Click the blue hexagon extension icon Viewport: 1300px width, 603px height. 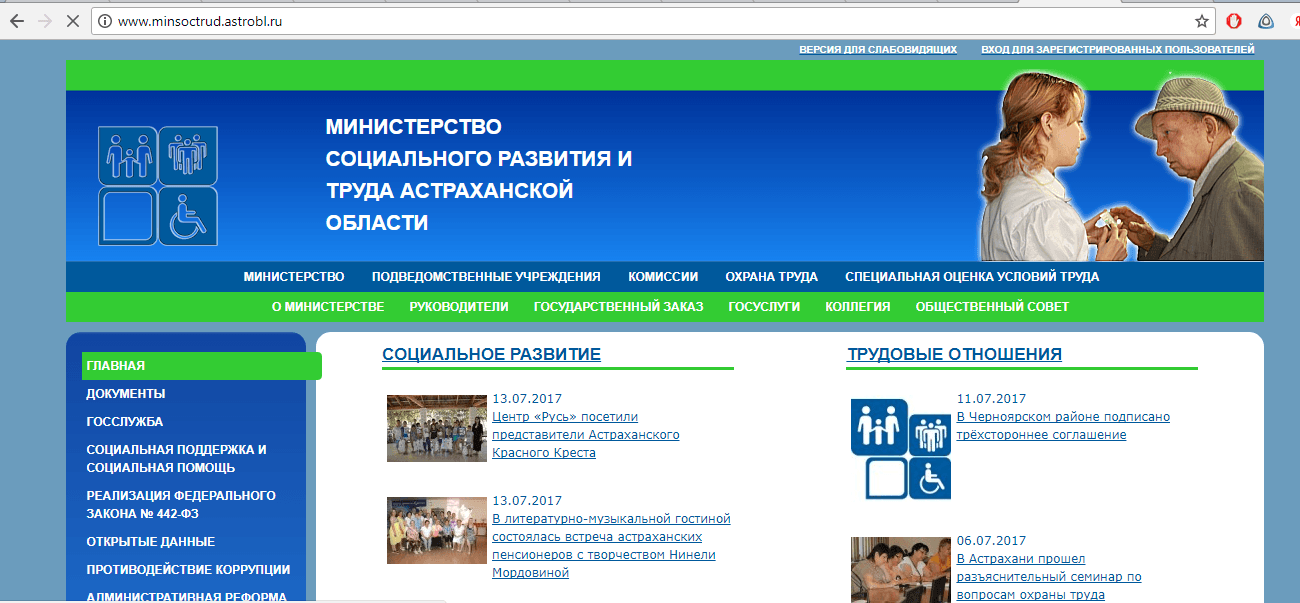point(1265,21)
